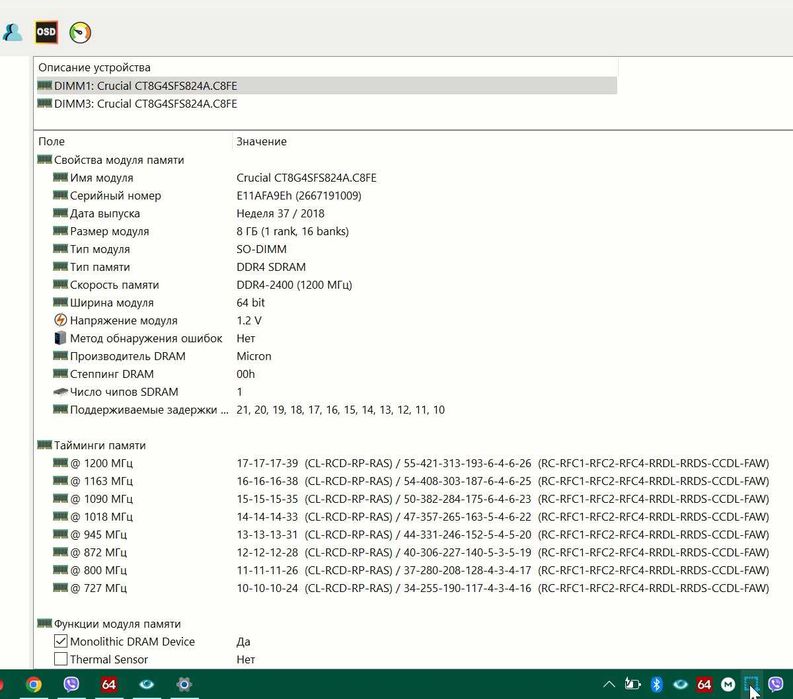Click the icon beside Метод обнаружения ошибок
The image size is (793, 699).
(60, 338)
